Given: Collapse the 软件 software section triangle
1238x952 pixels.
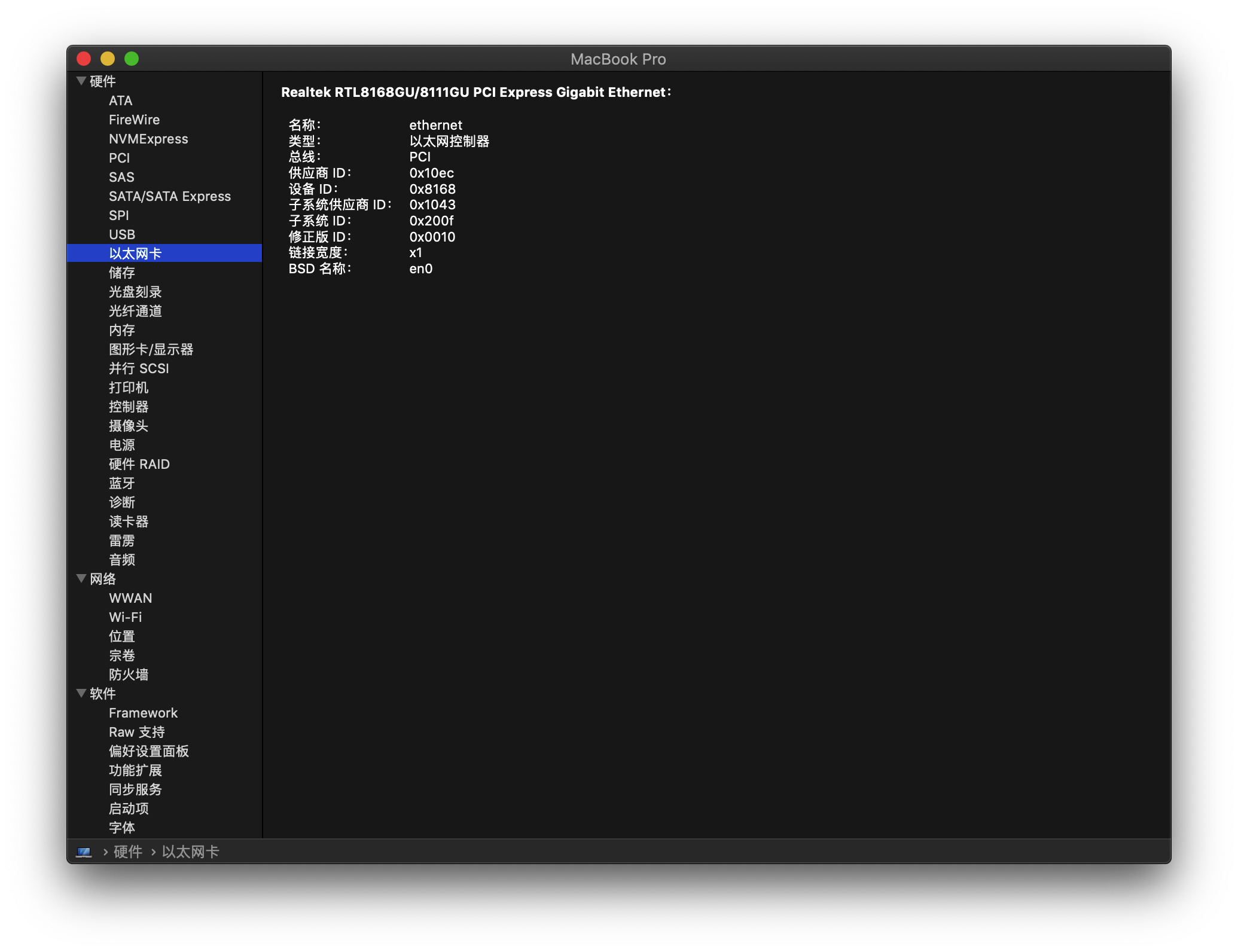Looking at the screenshot, I should point(81,693).
